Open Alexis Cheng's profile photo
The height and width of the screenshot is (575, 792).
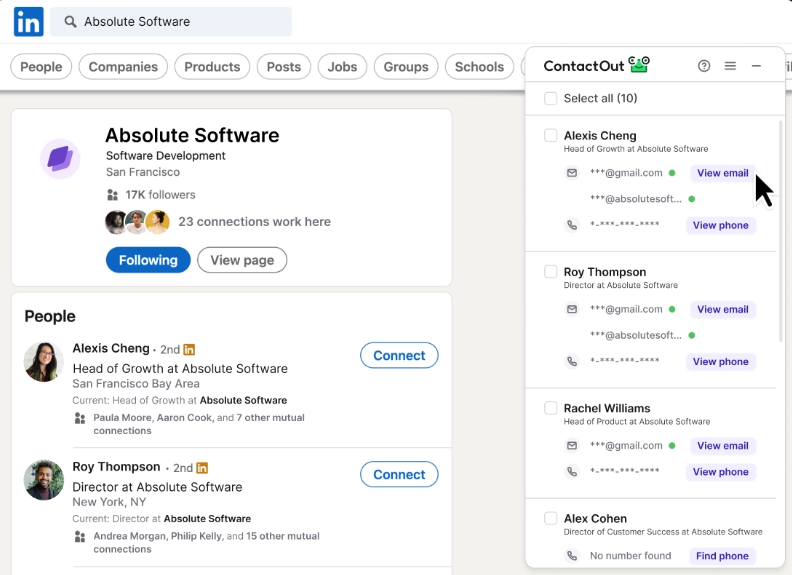(x=44, y=362)
